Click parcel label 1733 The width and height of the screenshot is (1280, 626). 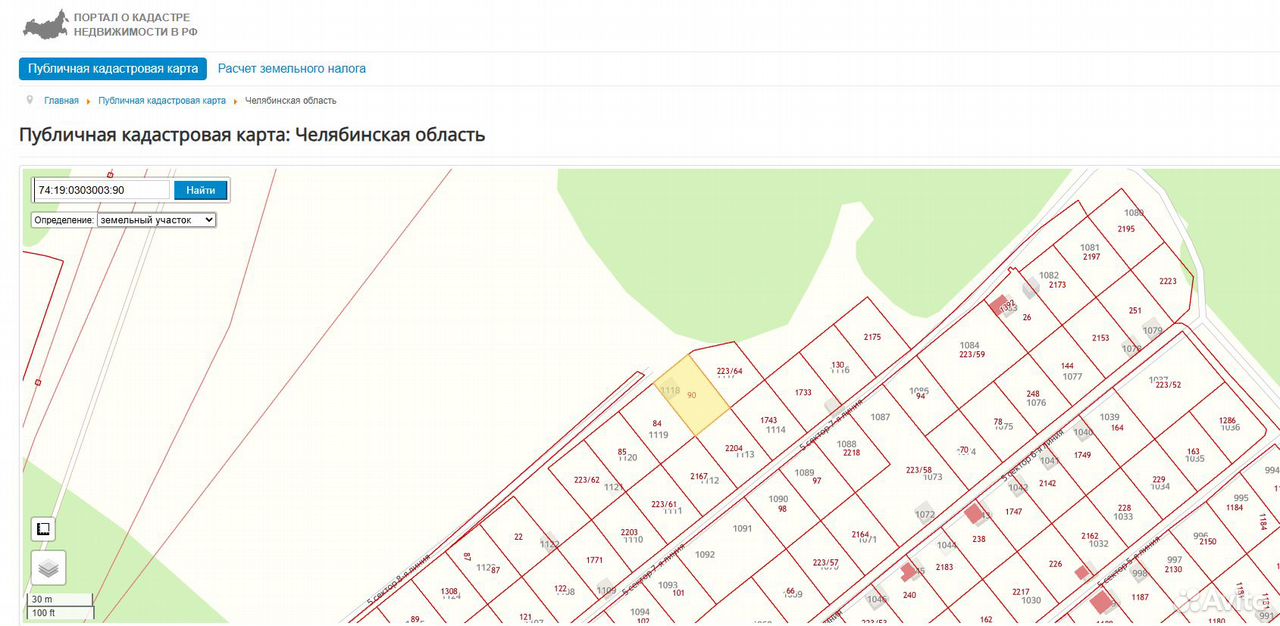[803, 393]
